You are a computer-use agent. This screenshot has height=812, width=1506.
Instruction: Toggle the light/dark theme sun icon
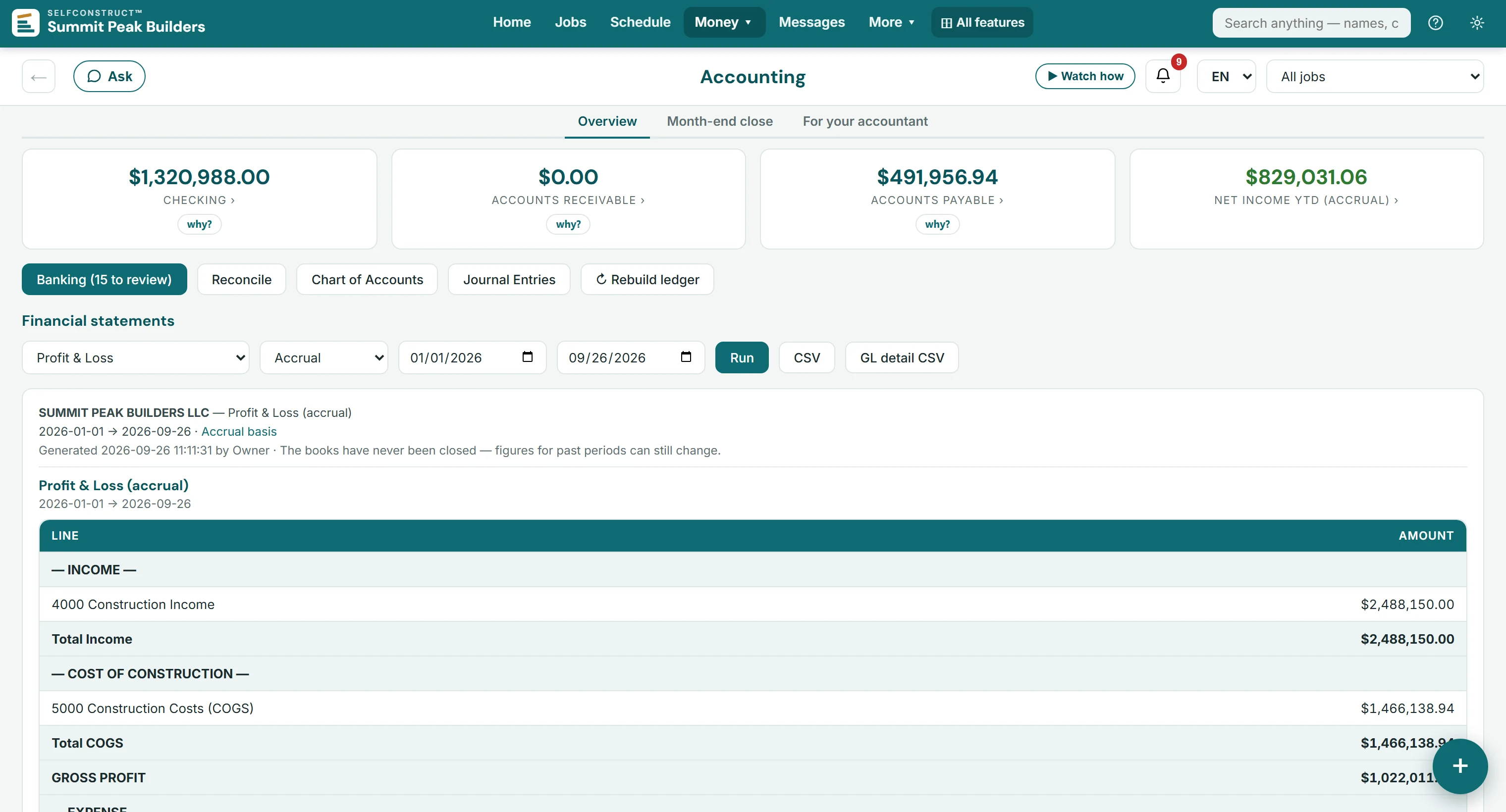point(1477,23)
